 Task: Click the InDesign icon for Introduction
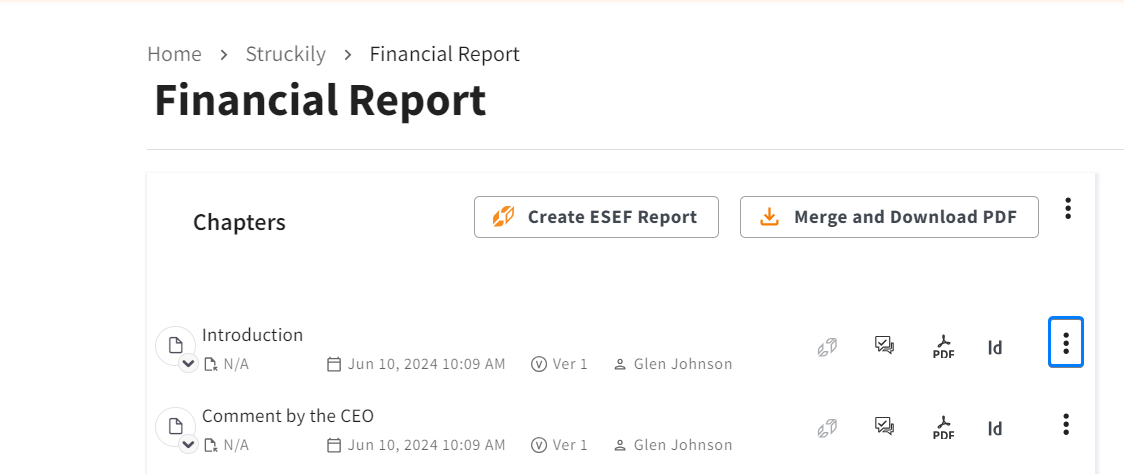tap(995, 348)
